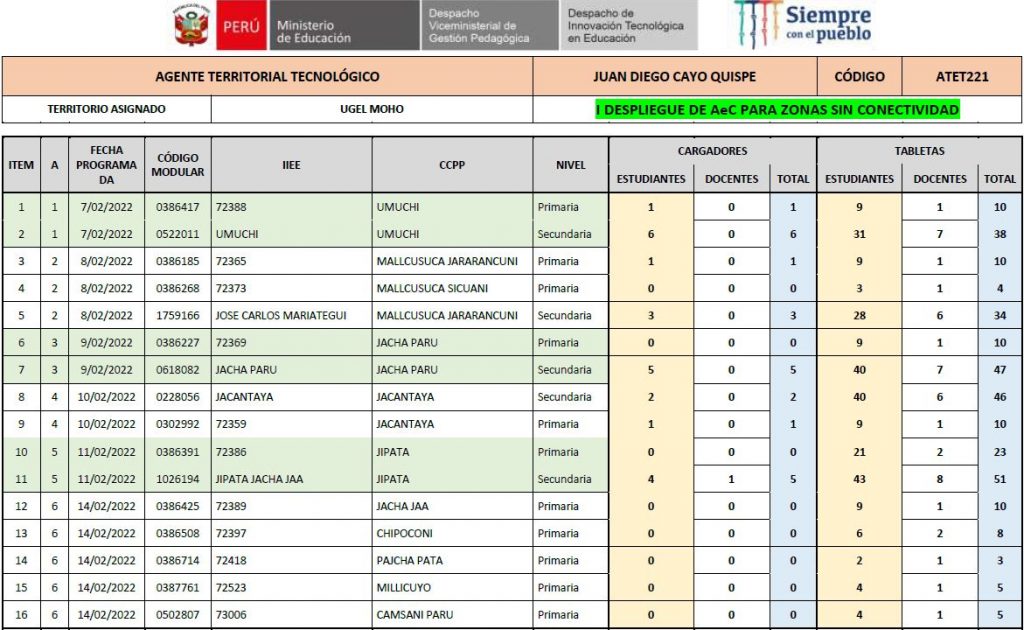Image resolution: width=1024 pixels, height=630 pixels.
Task: Select the FECHA PROGRAMADA column header
Action: (x=106, y=165)
